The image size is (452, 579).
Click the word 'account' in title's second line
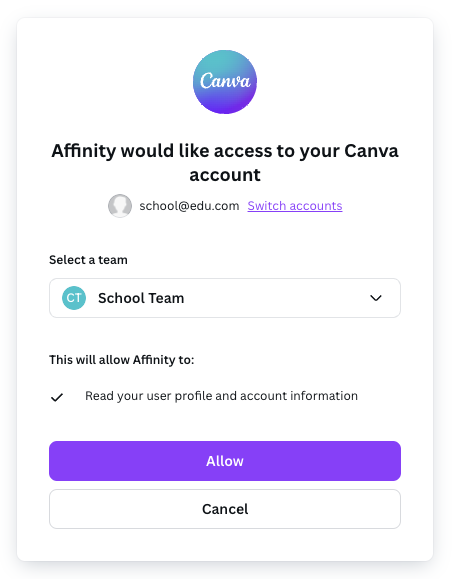(225, 175)
